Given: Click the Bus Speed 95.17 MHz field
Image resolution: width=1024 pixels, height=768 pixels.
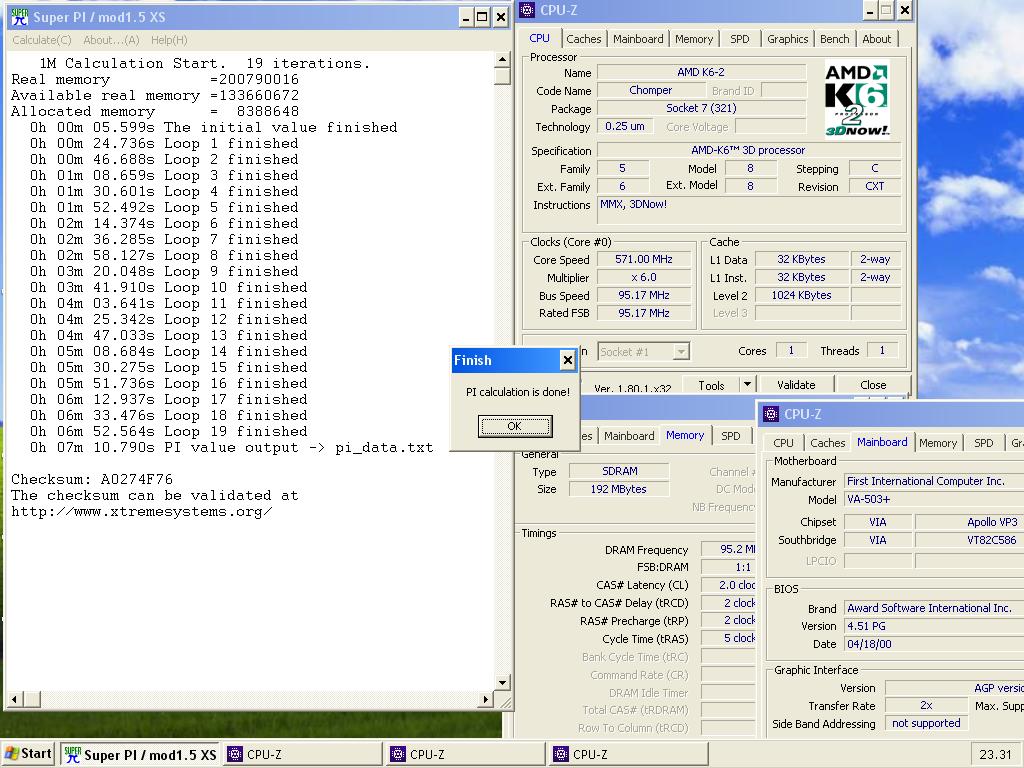Looking at the screenshot, I should 644,295.
